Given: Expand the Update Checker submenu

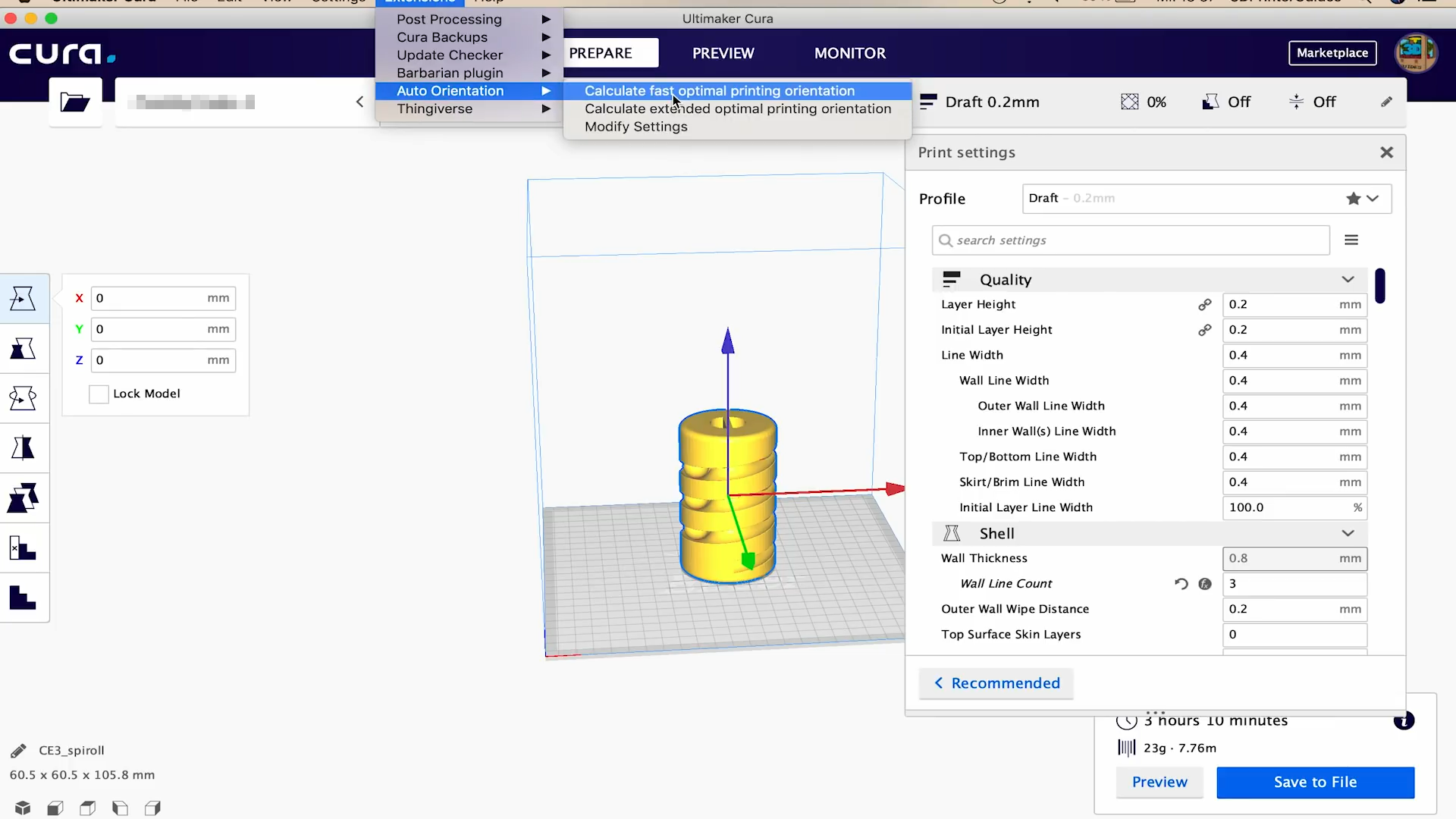Looking at the screenshot, I should coord(470,55).
